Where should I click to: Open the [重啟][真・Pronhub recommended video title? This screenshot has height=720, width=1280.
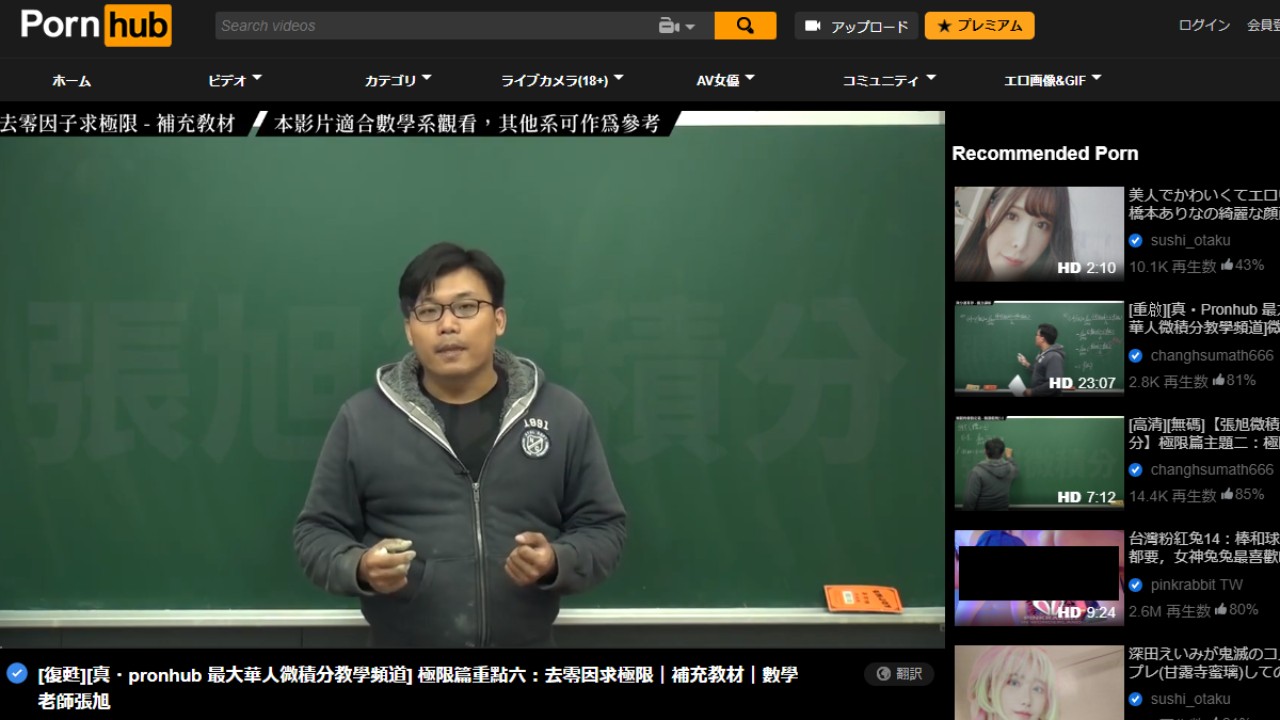pos(1204,319)
